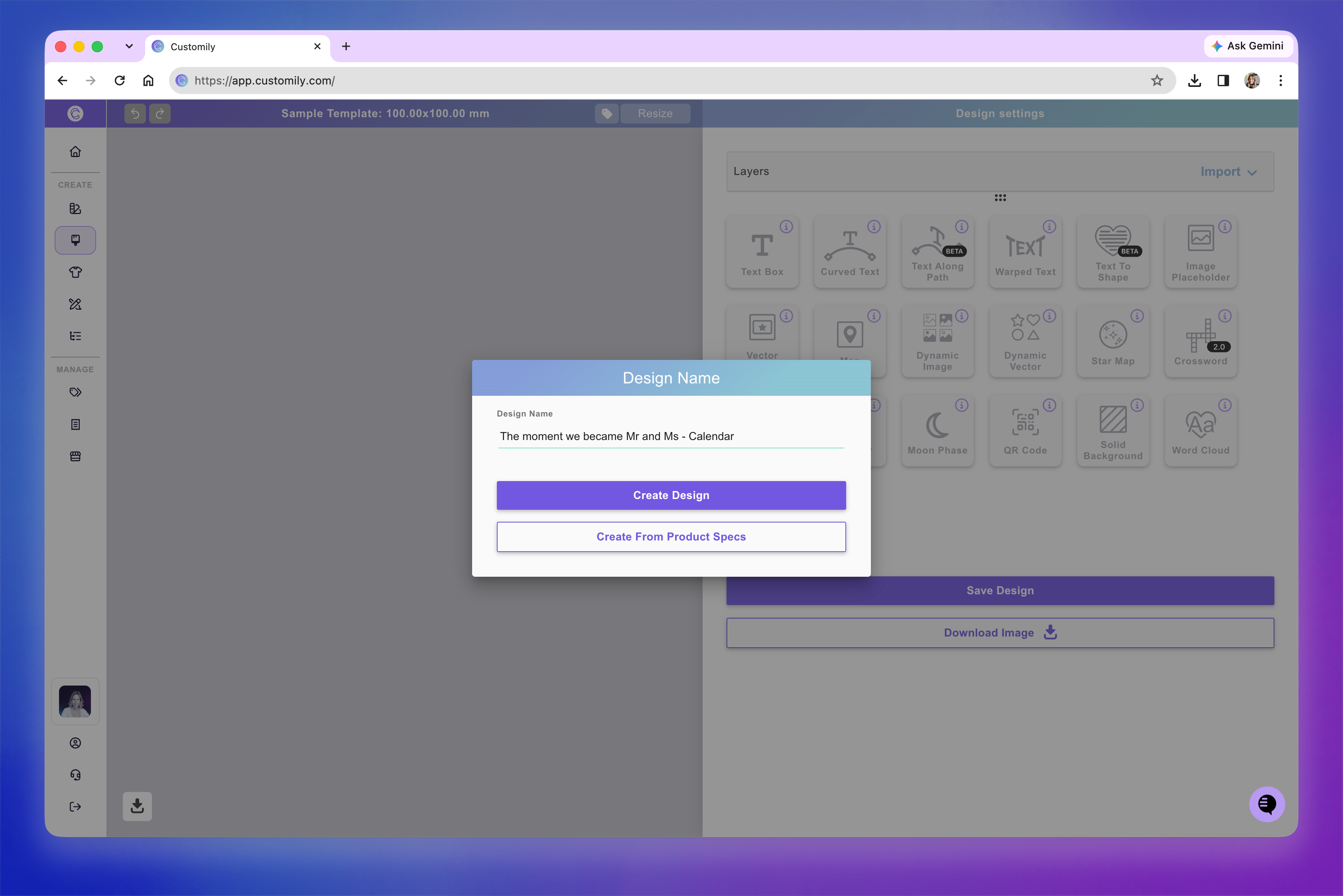Screen dimensions: 1343x896
Task: Toggle the browser side panel
Action: tap(1223, 81)
